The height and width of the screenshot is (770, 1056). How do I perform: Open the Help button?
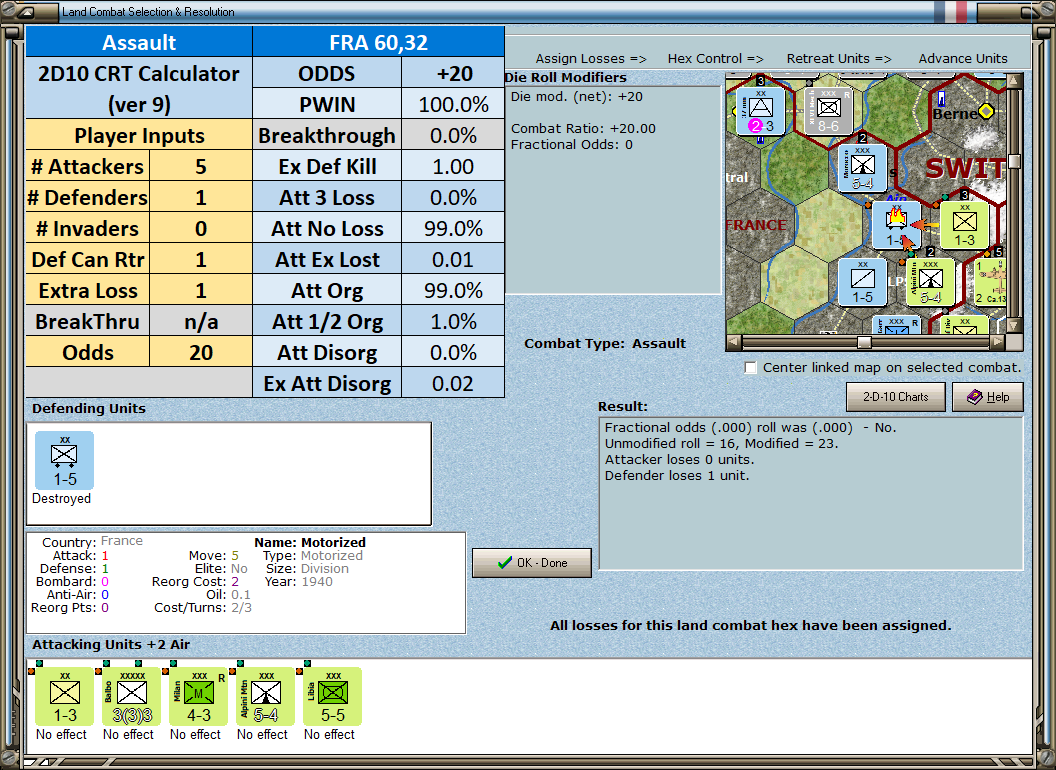(x=988, y=397)
